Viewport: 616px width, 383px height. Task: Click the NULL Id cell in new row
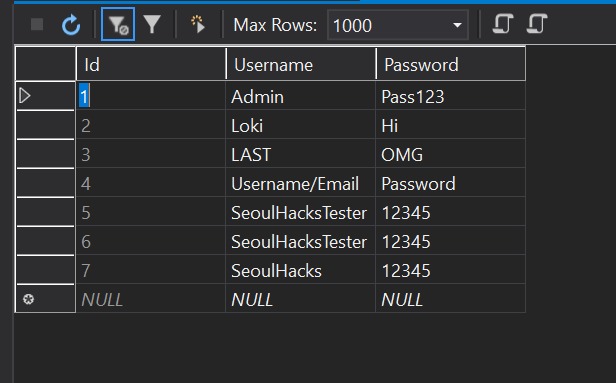coord(151,299)
